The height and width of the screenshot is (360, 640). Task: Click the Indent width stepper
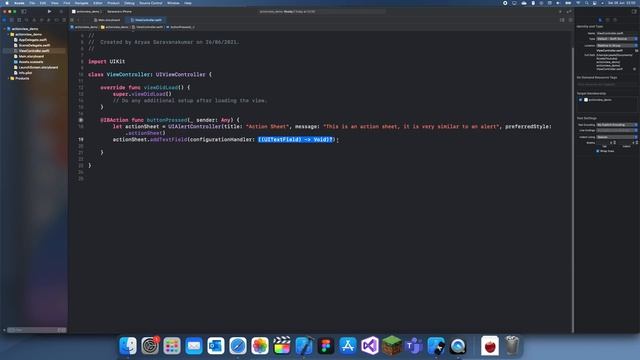(636, 143)
